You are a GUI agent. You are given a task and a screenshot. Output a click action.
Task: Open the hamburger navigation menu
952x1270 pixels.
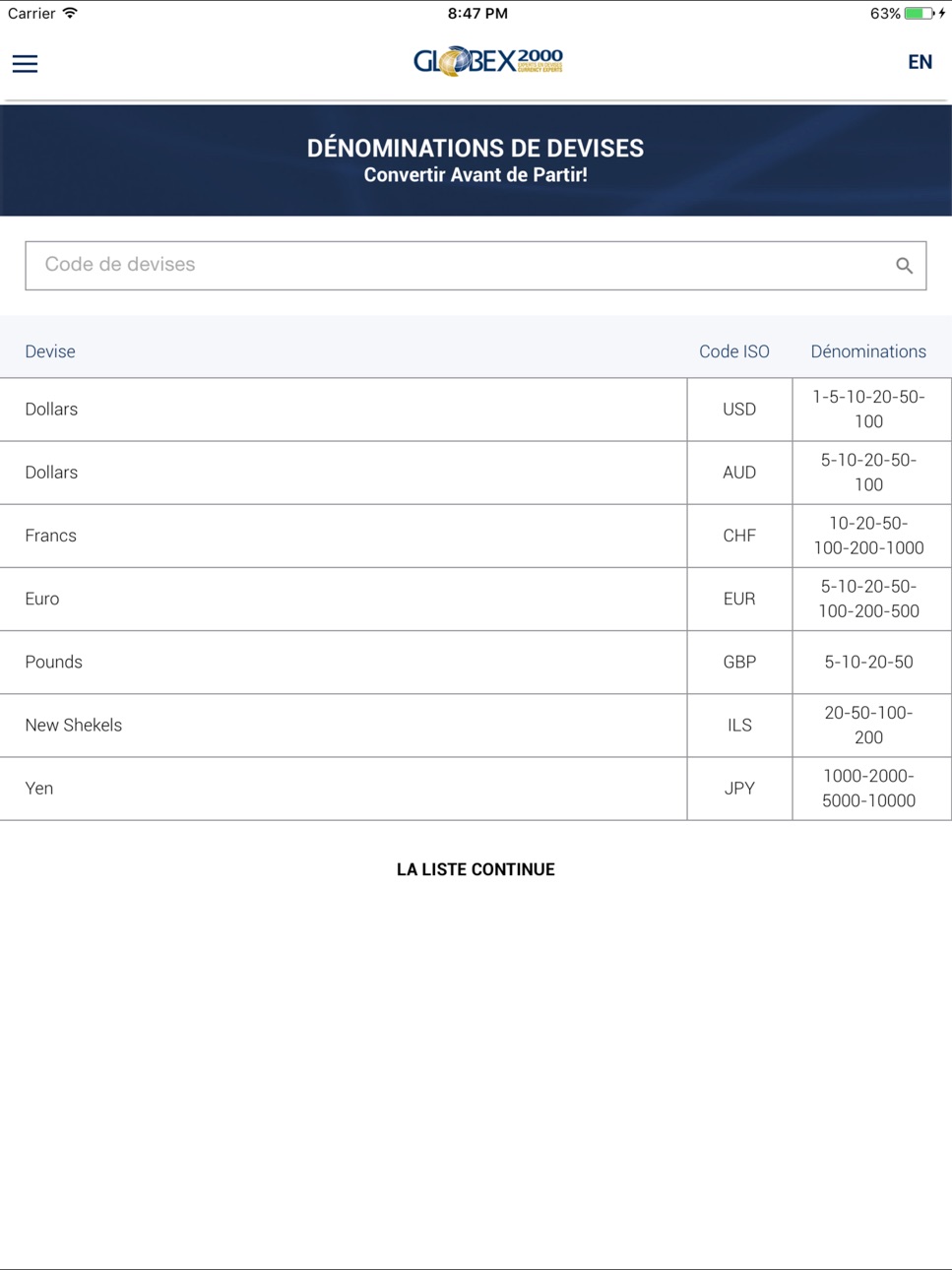tap(25, 64)
